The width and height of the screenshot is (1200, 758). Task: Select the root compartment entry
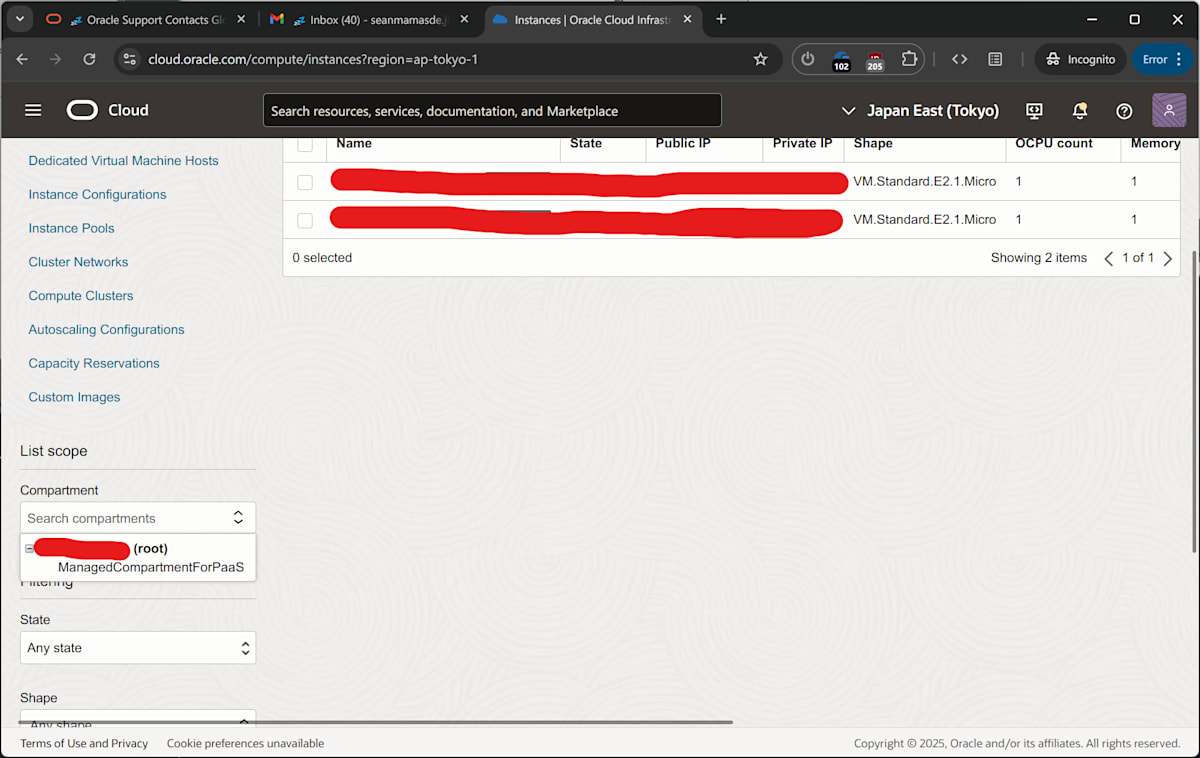pos(100,548)
